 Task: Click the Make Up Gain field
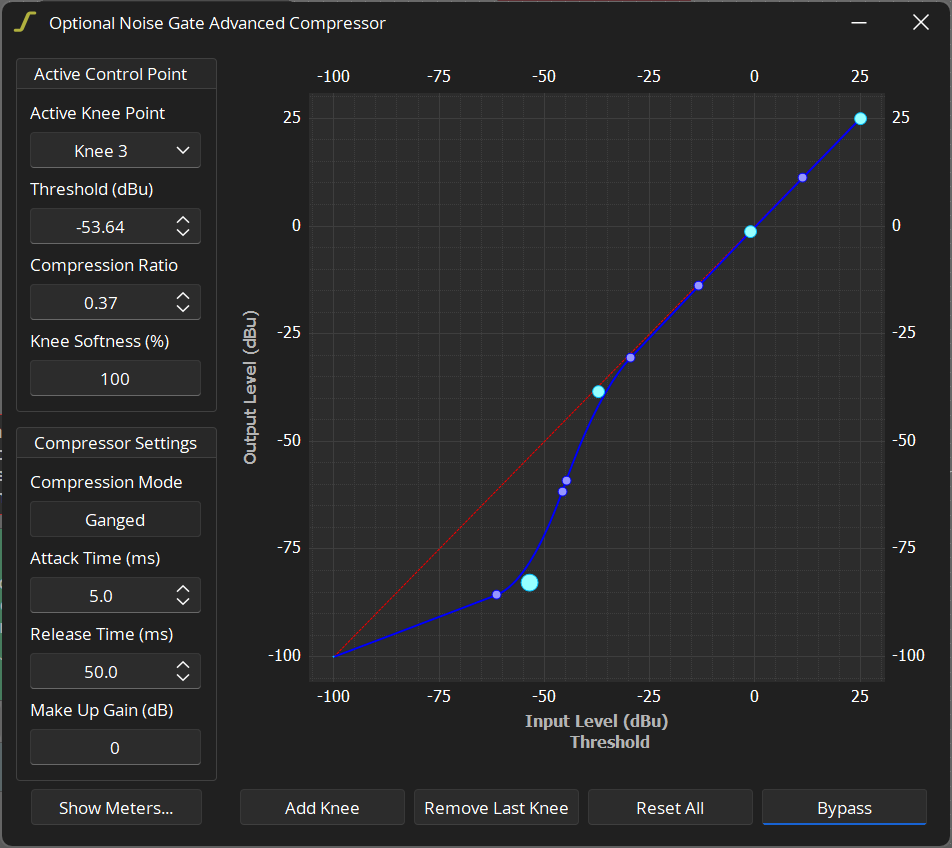[x=115, y=748]
